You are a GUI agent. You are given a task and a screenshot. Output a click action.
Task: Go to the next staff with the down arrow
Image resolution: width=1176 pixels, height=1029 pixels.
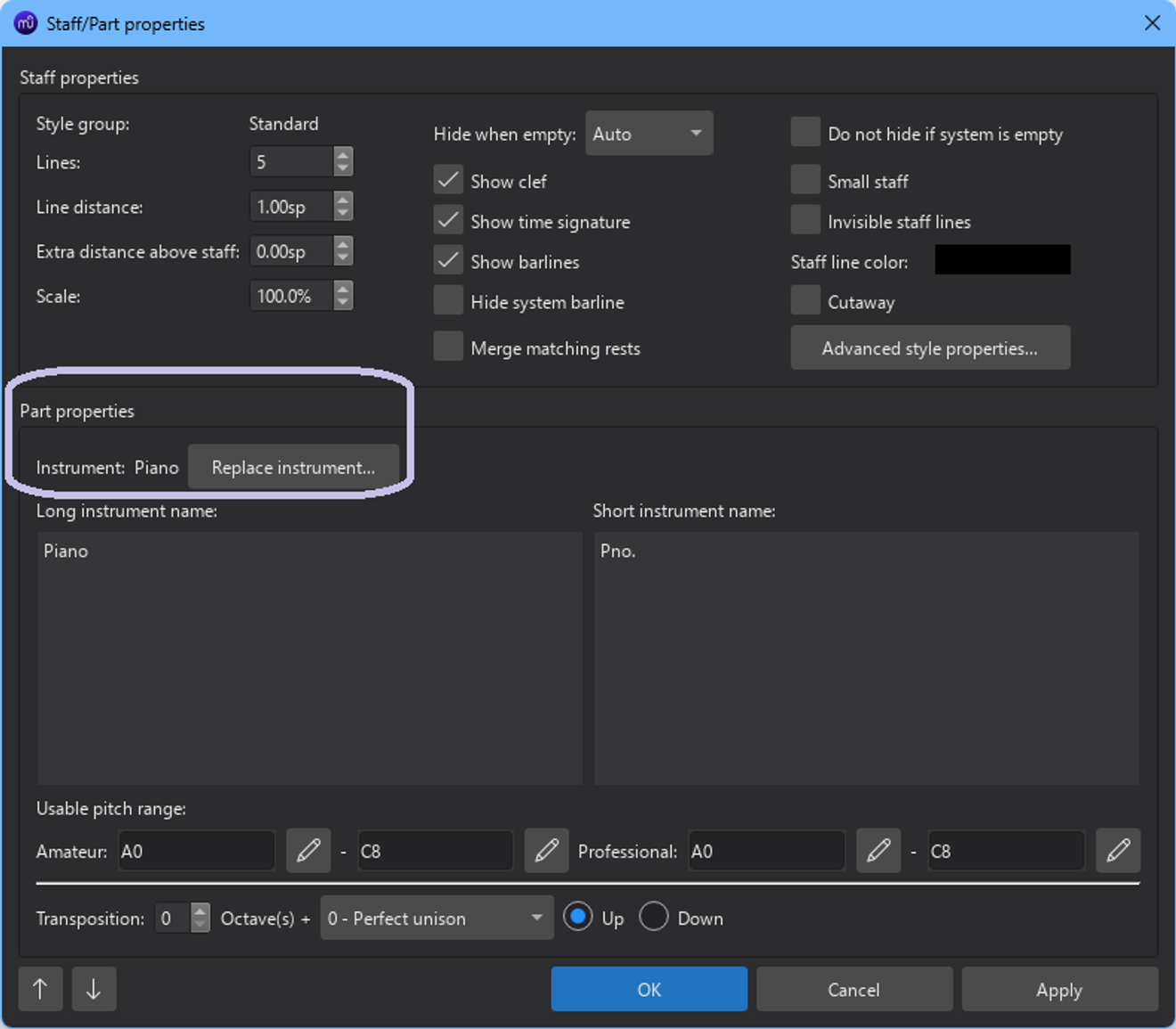click(x=94, y=989)
